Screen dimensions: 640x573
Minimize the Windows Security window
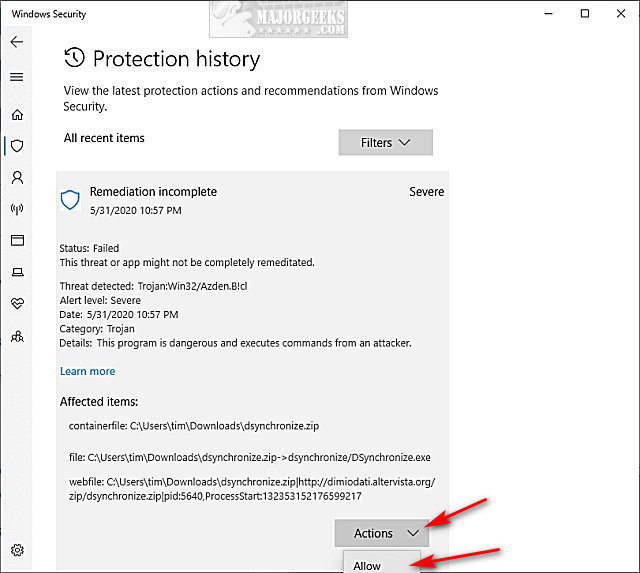tap(549, 13)
